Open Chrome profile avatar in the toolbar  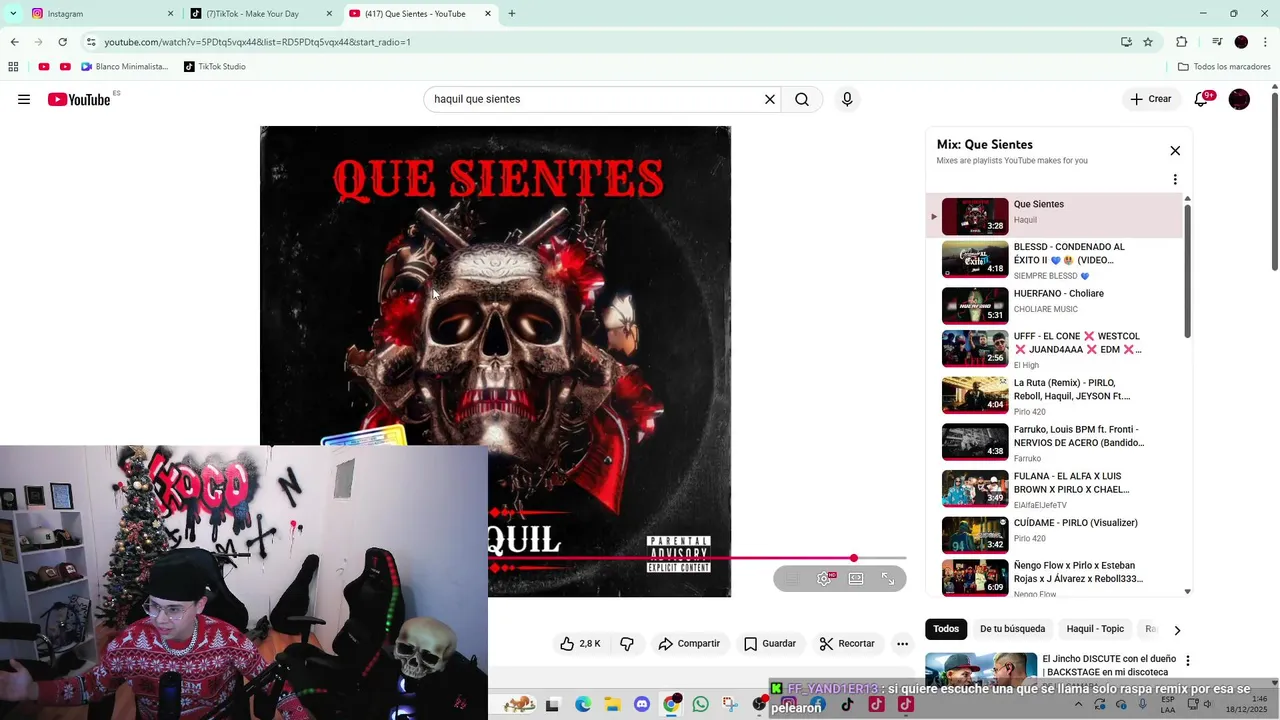[x=1241, y=42]
